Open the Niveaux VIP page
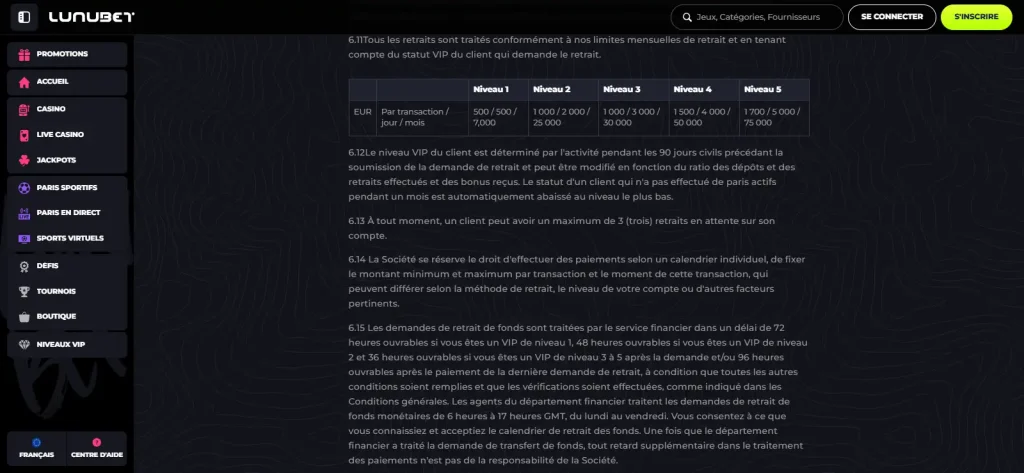Screen dimensions: 1024x473 tap(67, 344)
